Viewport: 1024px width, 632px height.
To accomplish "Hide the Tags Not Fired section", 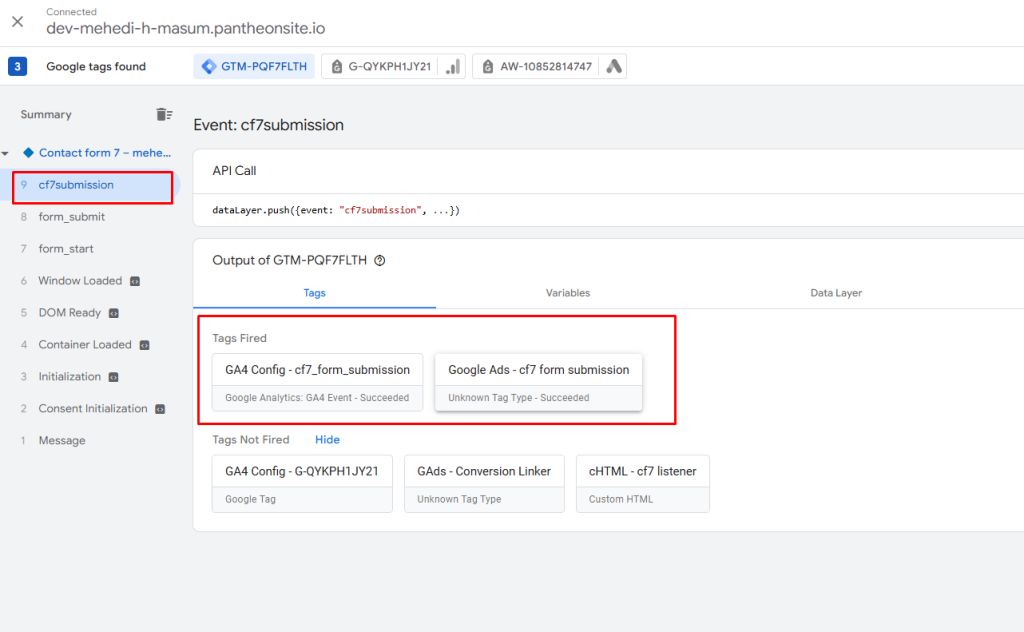I will [x=327, y=440].
